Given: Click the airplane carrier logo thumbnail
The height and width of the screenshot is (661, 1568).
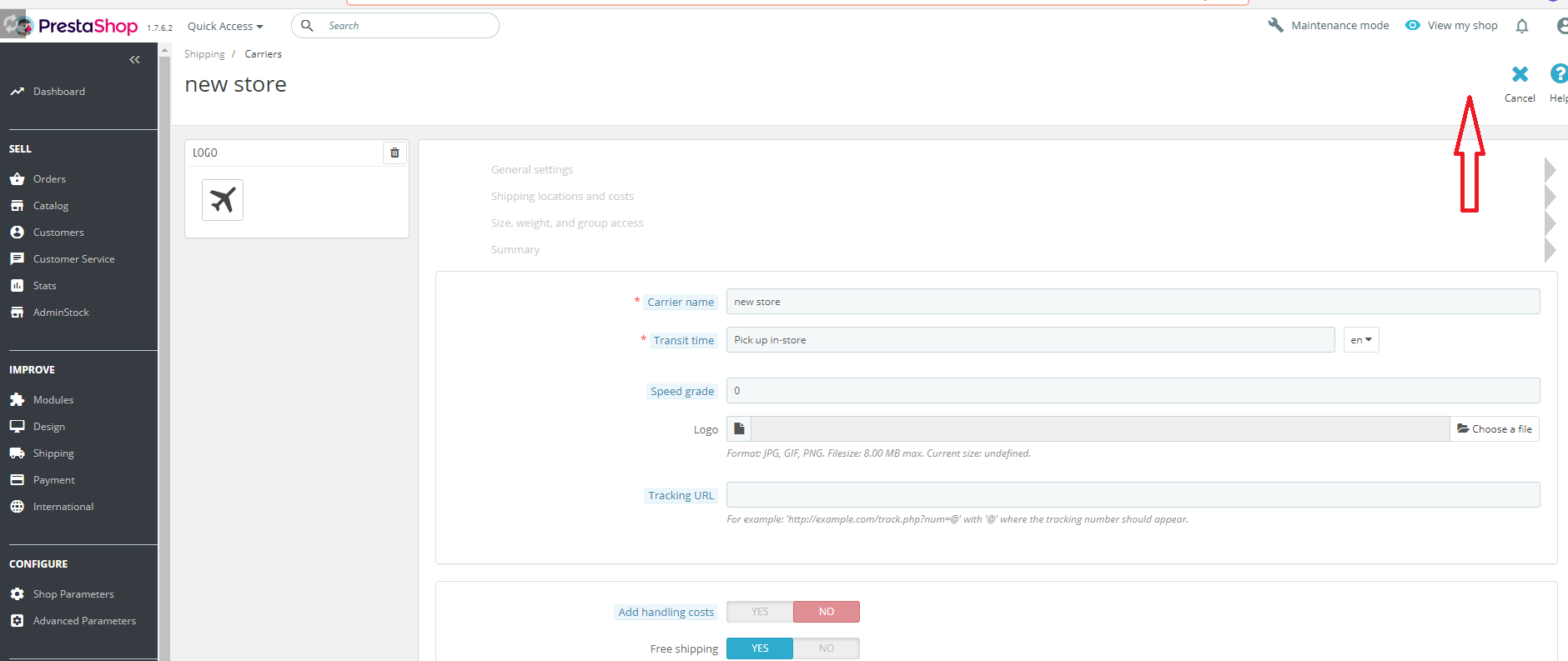Looking at the screenshot, I should tap(223, 200).
